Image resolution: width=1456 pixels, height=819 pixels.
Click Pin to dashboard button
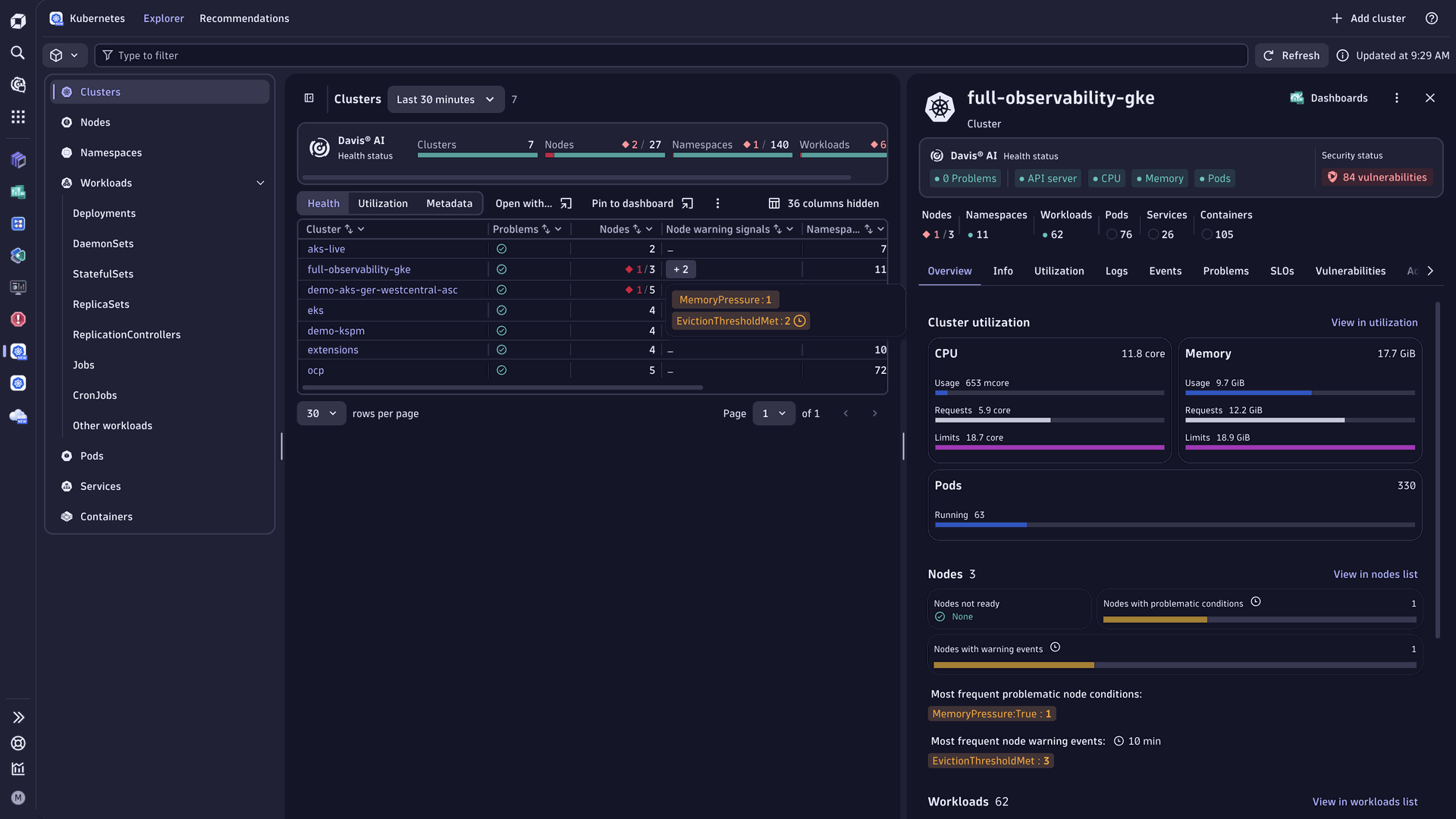642,203
